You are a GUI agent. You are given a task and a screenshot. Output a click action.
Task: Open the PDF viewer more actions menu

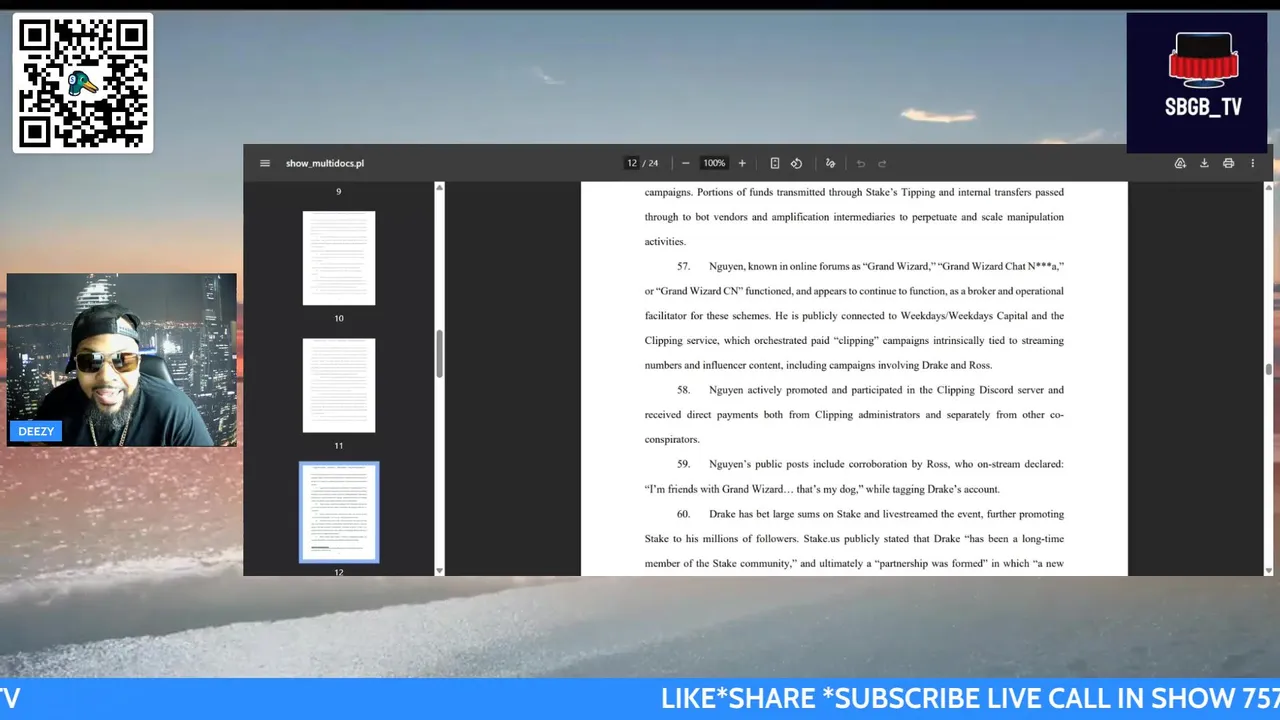[x=1252, y=163]
